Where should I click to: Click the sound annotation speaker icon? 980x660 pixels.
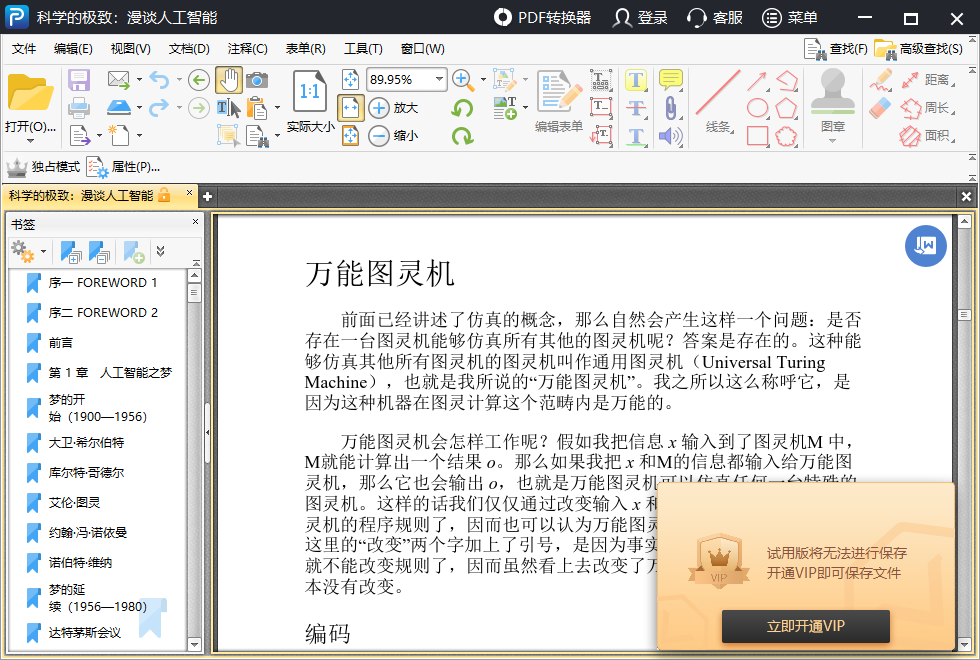(670, 135)
